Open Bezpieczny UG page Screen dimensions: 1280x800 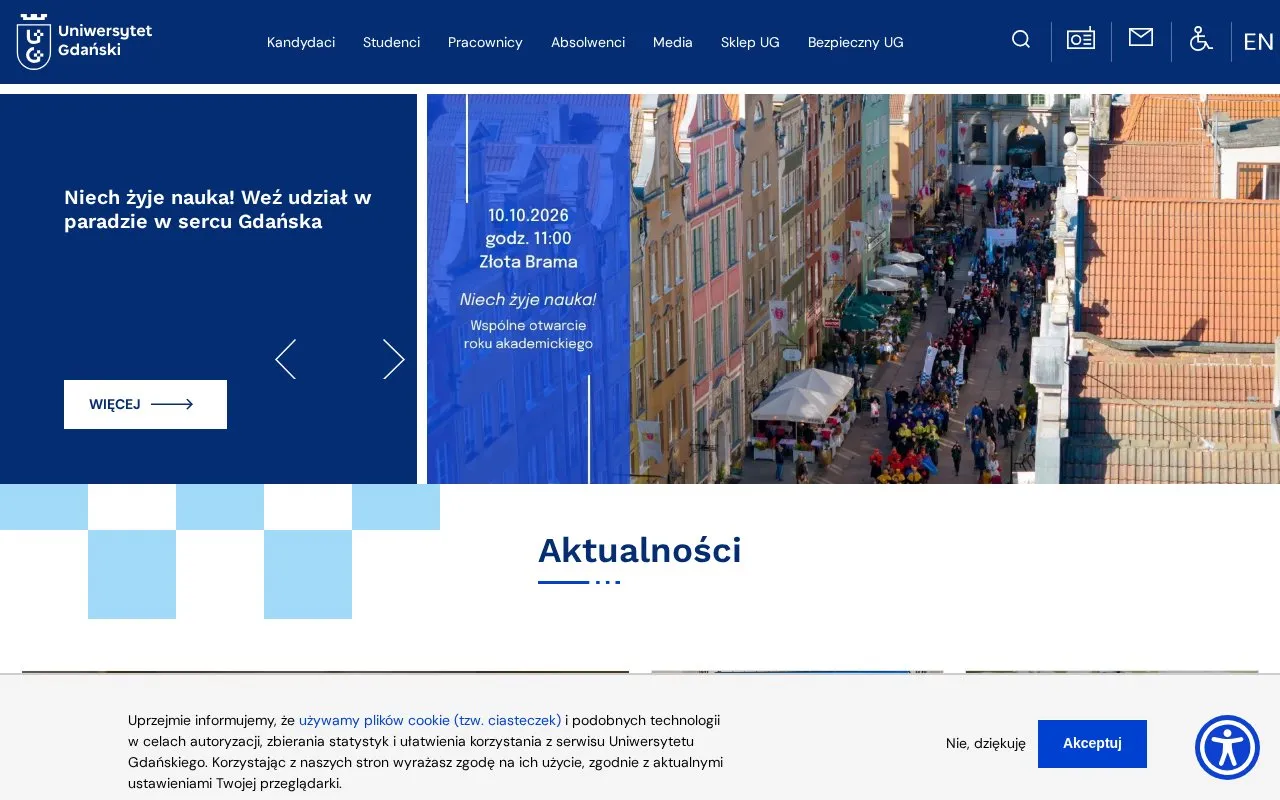856,42
